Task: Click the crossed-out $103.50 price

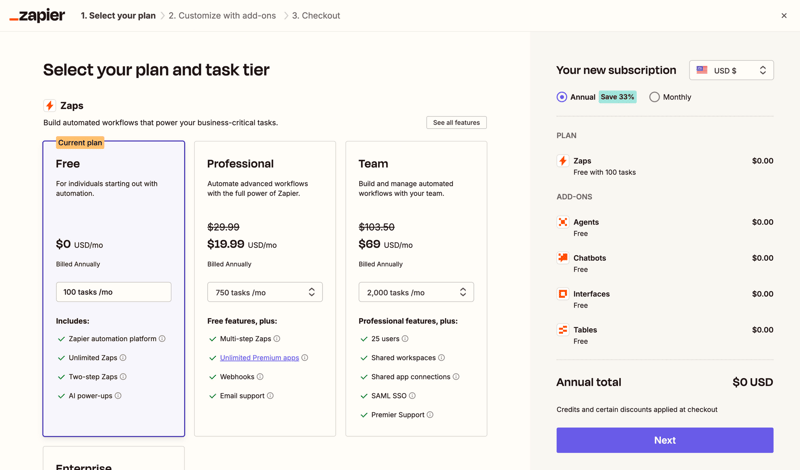Action: point(377,227)
